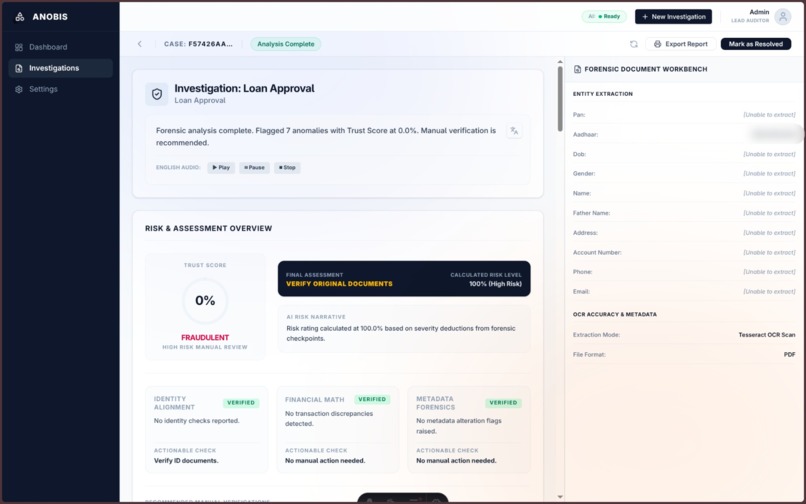Click the Pan field value
806x504 pixels.
pyautogui.click(x=769, y=115)
